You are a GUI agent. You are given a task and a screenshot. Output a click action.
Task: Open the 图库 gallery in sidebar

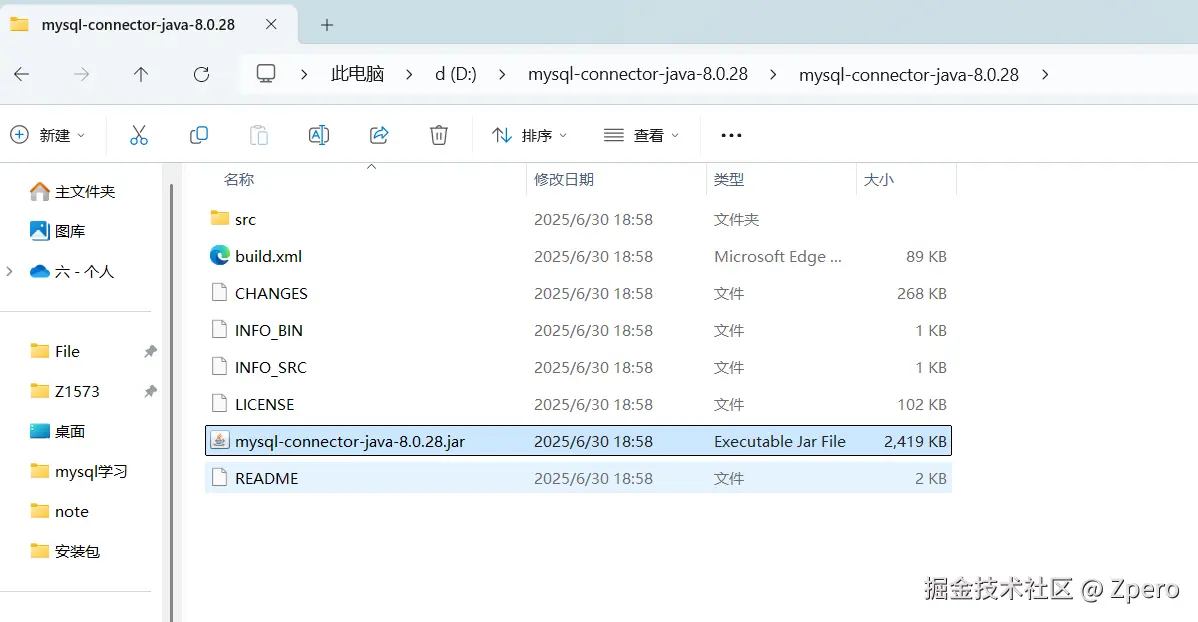(57, 231)
